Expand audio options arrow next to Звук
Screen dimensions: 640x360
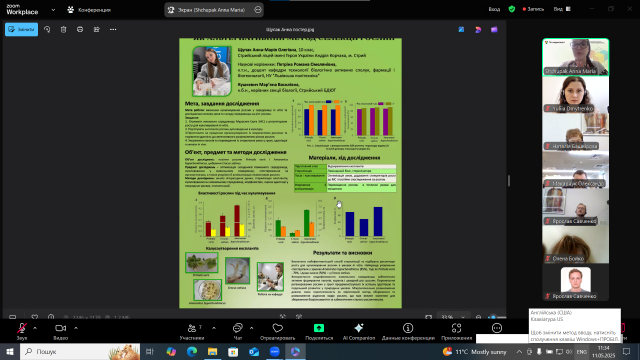pyautogui.click(x=35, y=328)
